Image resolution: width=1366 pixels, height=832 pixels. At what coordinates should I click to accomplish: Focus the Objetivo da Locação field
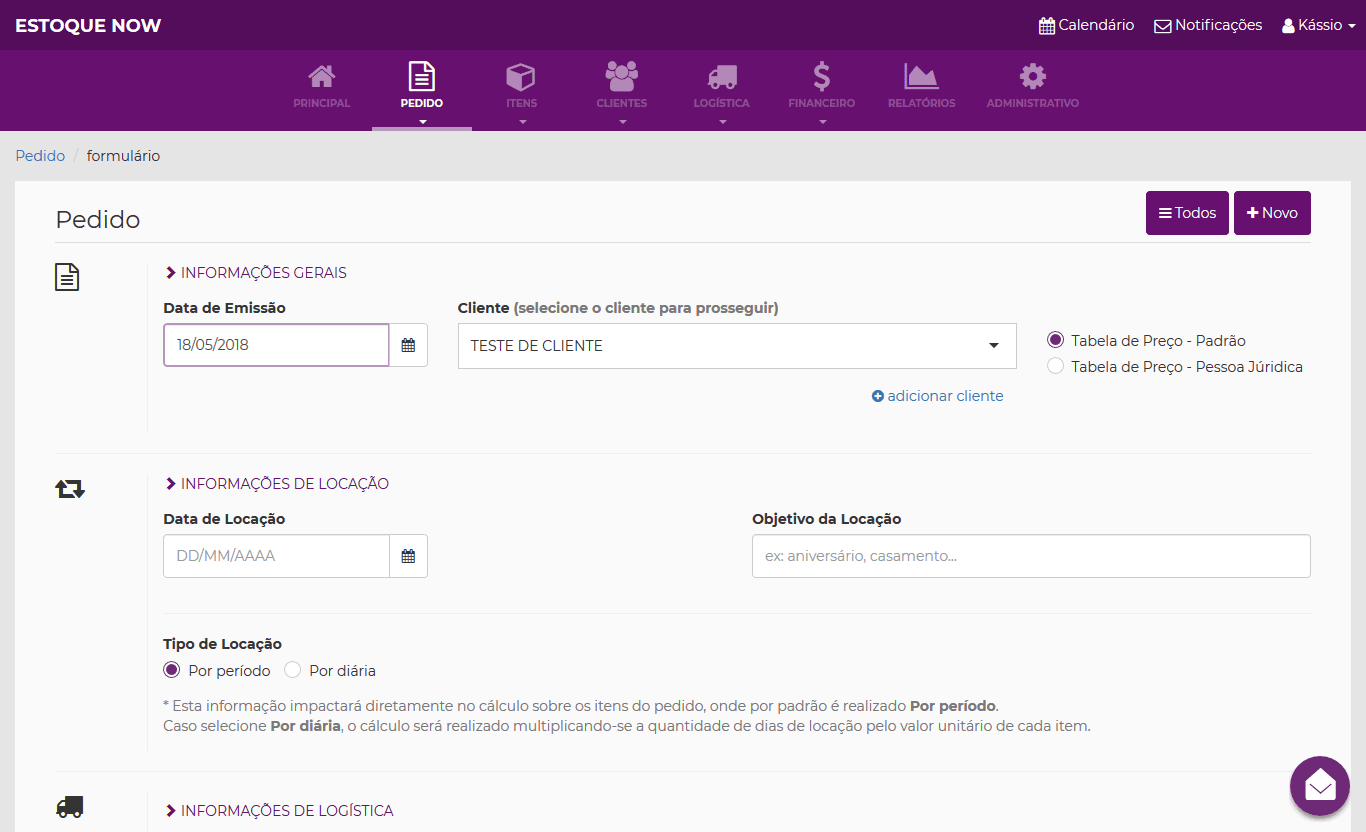pos(1031,556)
